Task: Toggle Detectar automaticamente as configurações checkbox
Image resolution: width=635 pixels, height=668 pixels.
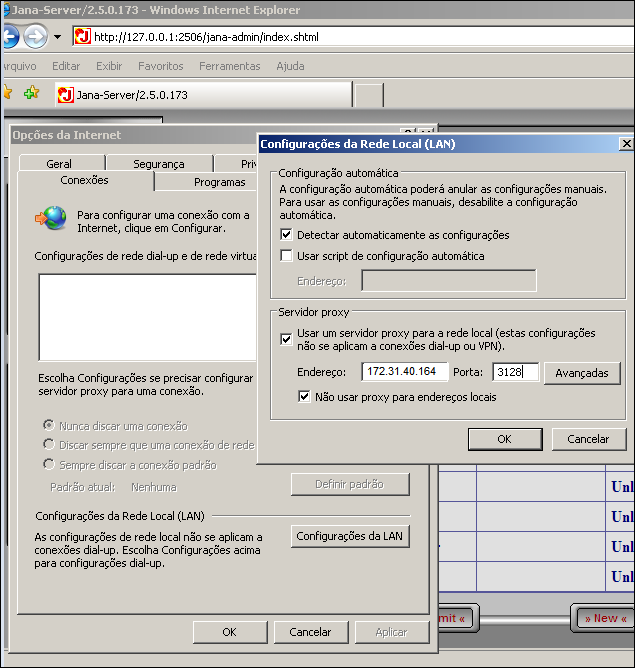Action: pyautogui.click(x=286, y=234)
